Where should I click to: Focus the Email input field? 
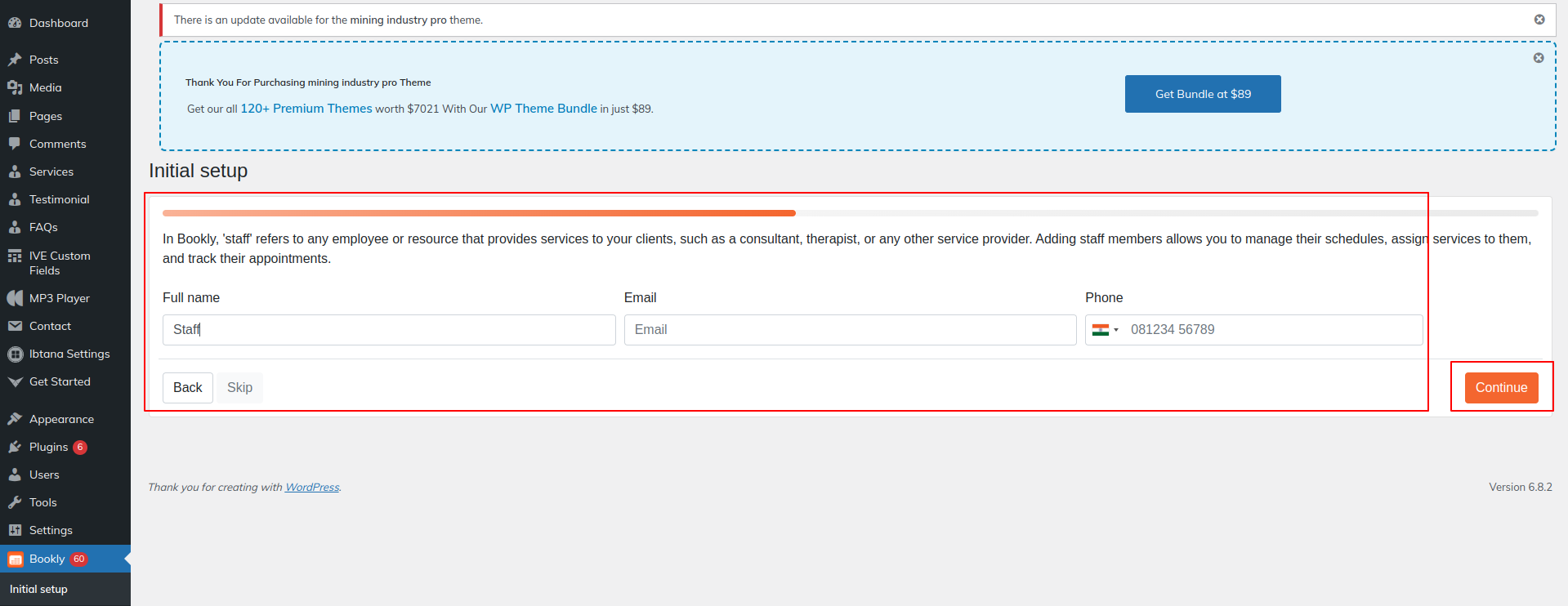pos(850,330)
